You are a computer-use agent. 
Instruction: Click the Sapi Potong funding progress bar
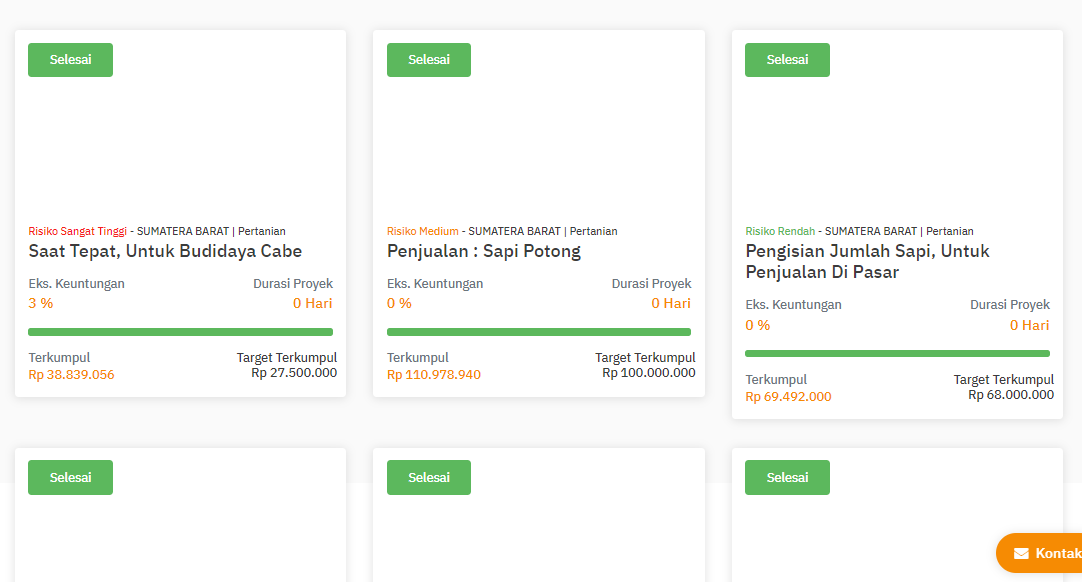(x=539, y=332)
